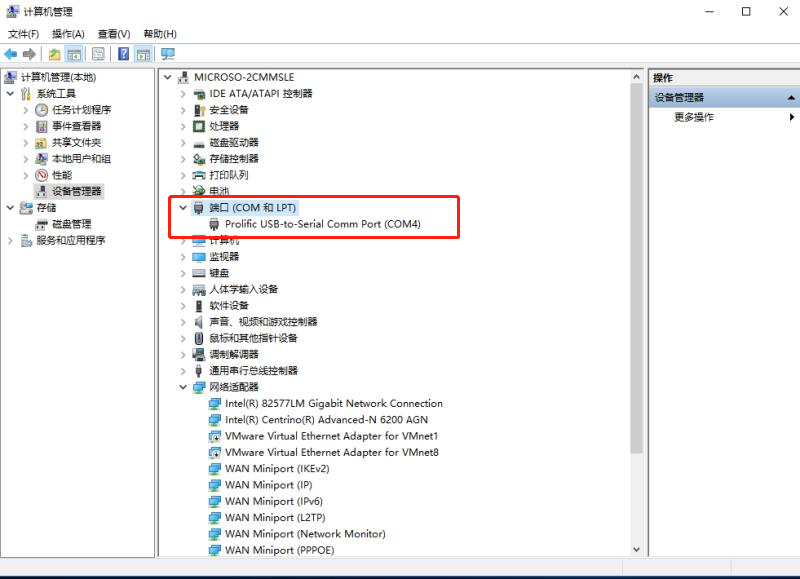
Task: Toggle the Show/Hide Console Tree icon
Action: (74, 54)
